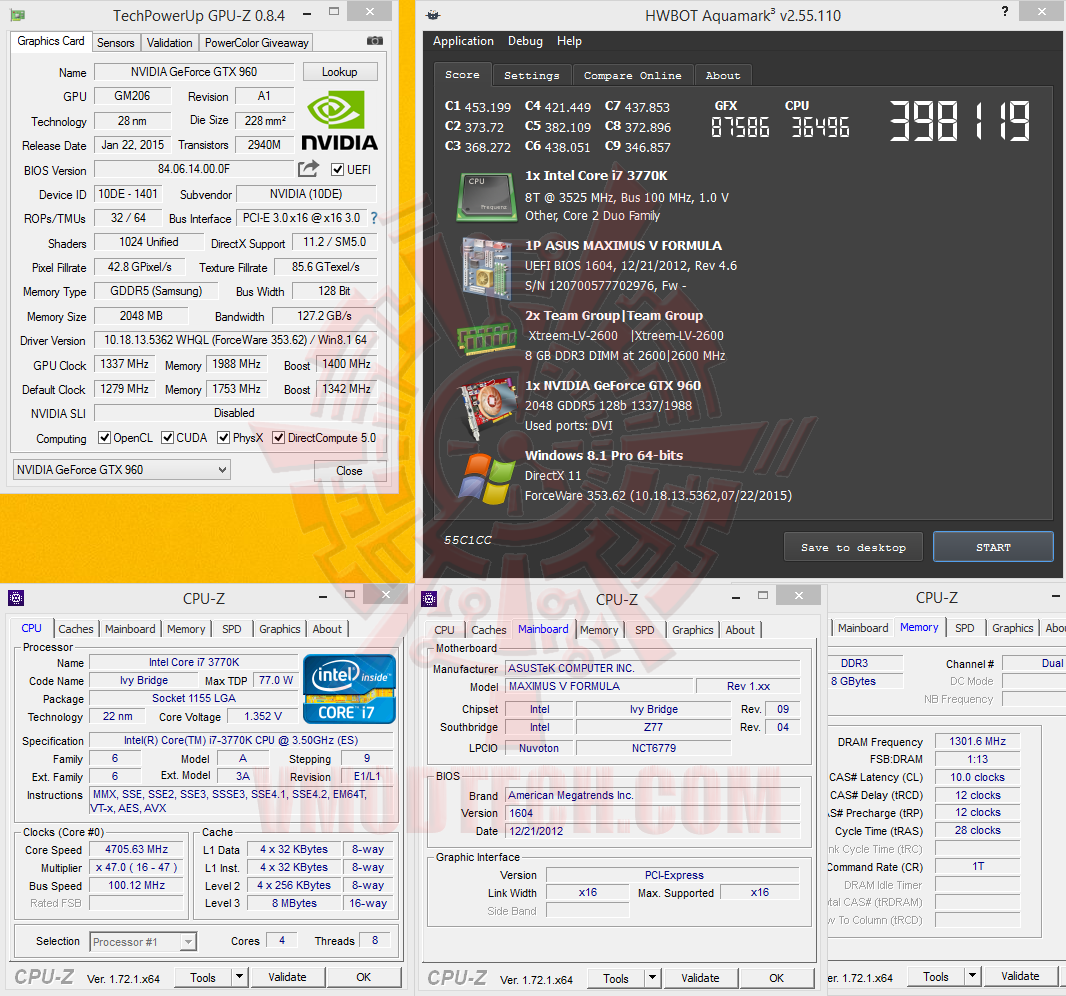Screen dimensions: 1066x996
Task: Open Memory tab in middle CPU-Z
Action: point(599,630)
